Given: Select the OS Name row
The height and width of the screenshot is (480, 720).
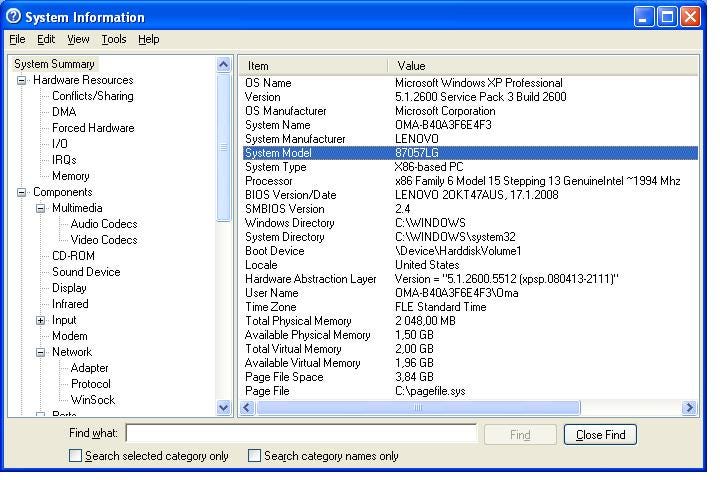Looking at the screenshot, I should [470, 83].
